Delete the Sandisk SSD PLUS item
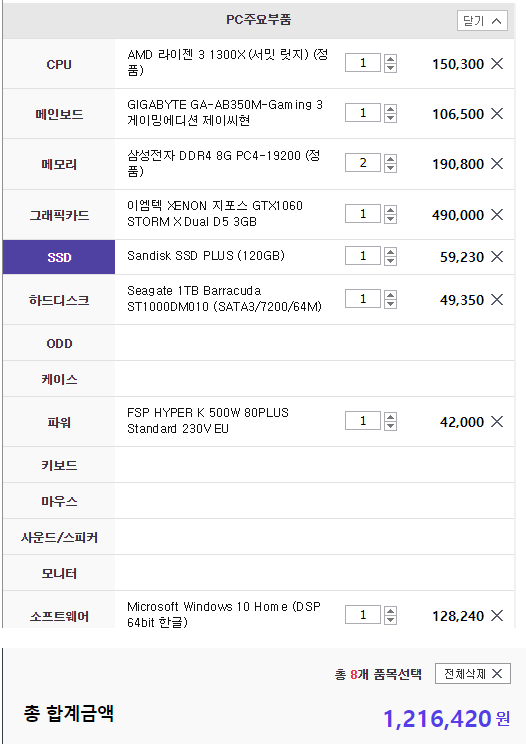Viewport: 526px width, 744px height. [x=497, y=257]
